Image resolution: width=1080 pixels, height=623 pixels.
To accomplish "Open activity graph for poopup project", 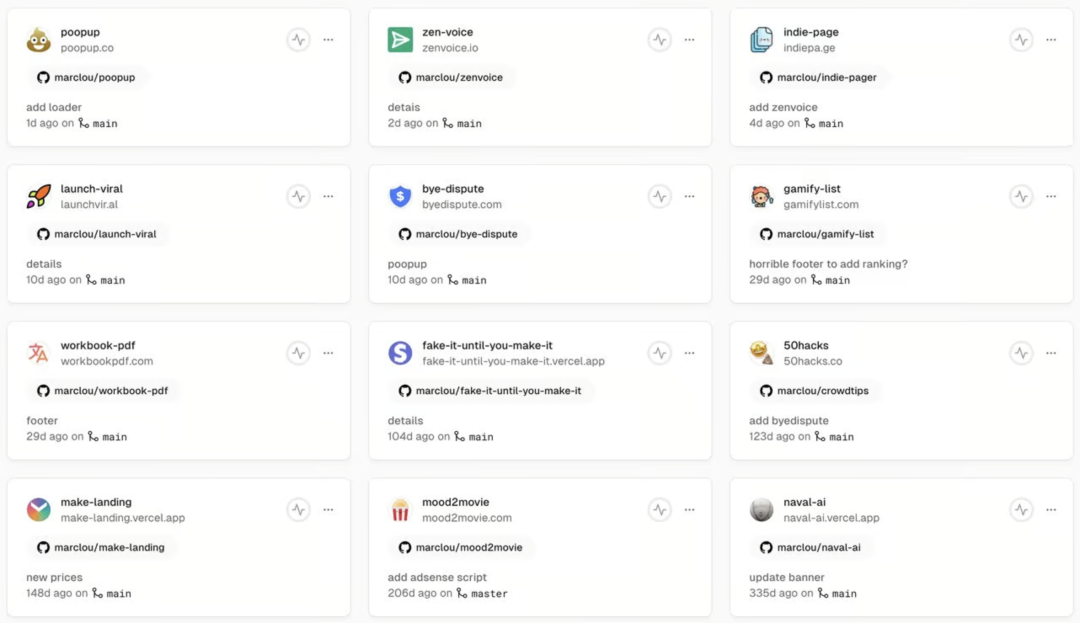I will (298, 40).
